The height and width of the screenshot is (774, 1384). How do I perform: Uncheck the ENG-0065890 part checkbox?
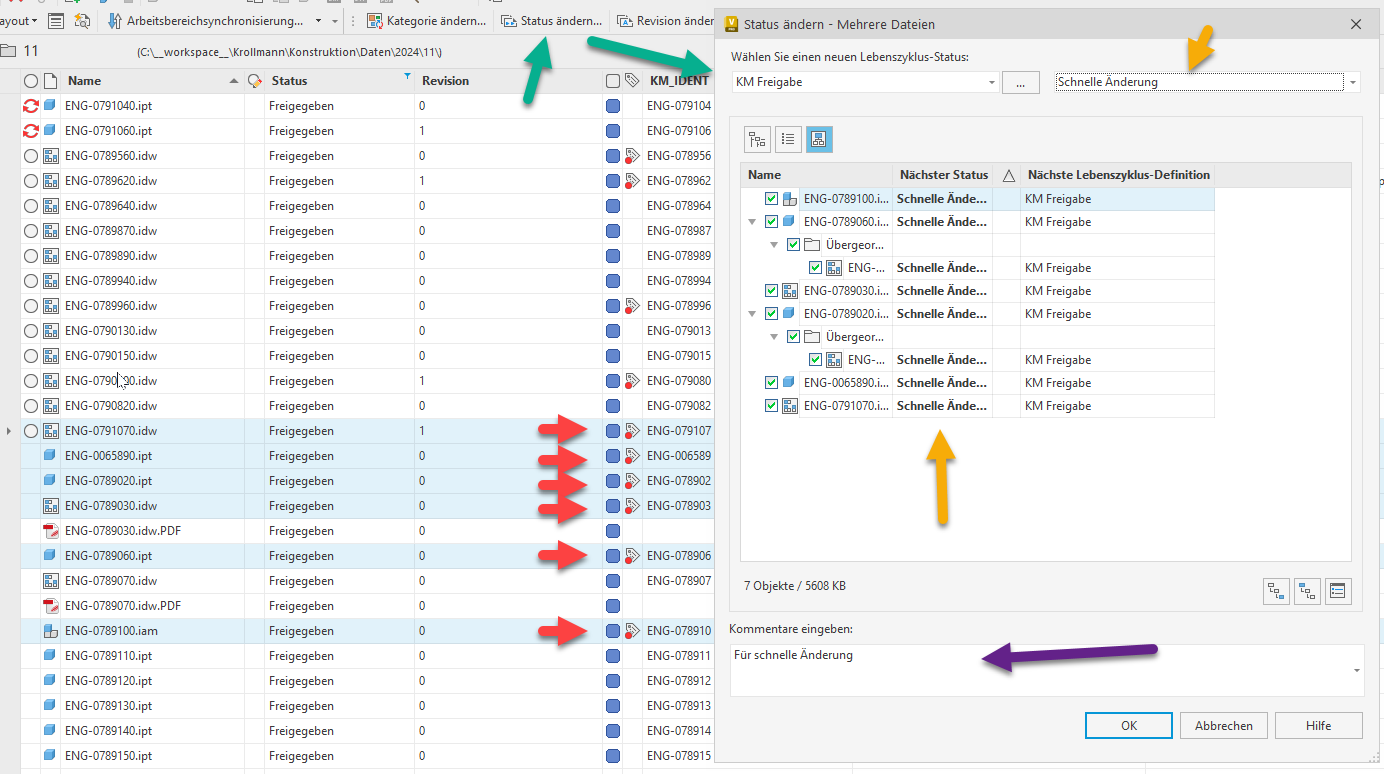point(771,383)
